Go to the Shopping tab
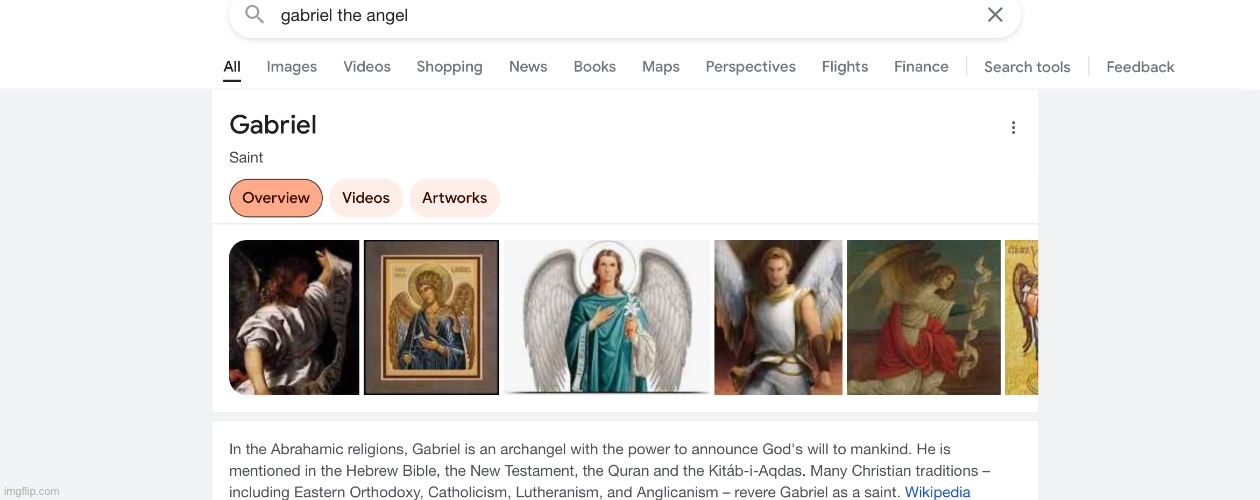This screenshot has width=1260, height=500. [449, 67]
